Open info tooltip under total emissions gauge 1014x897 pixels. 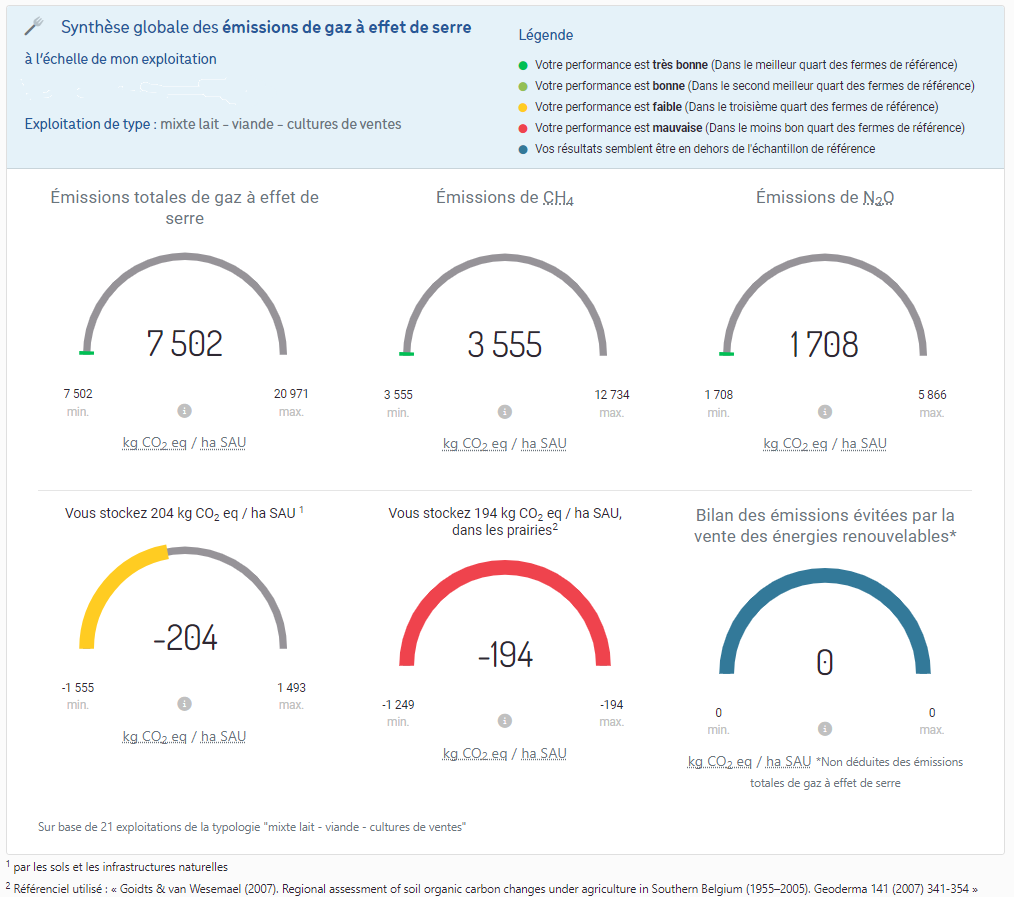[185, 410]
